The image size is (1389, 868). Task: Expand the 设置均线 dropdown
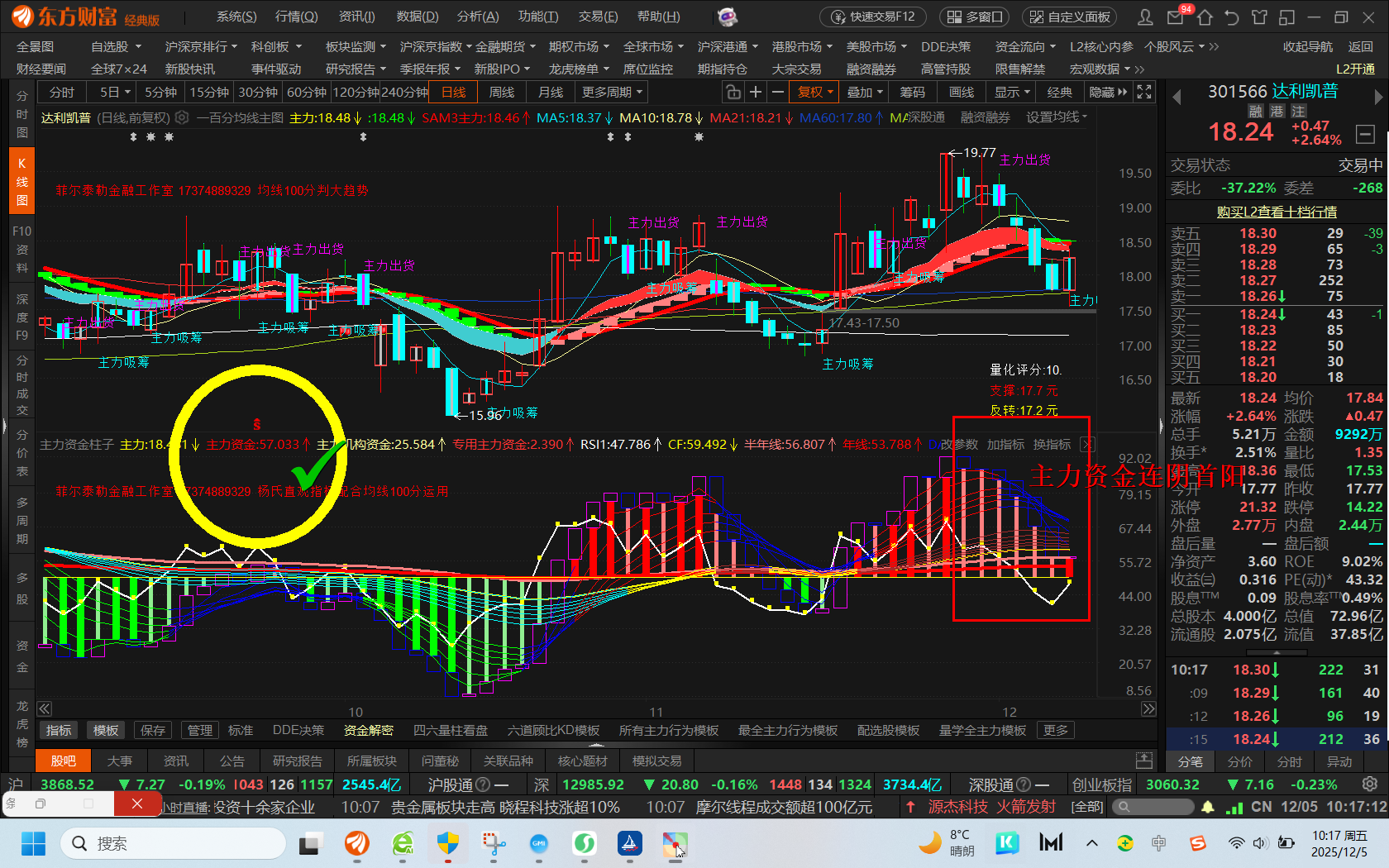[1057, 117]
